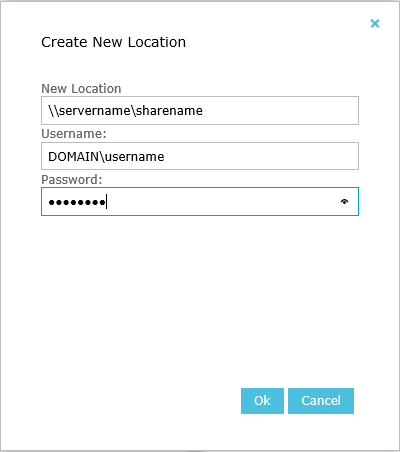Place cursor on "sharename" in the path

tap(169, 111)
